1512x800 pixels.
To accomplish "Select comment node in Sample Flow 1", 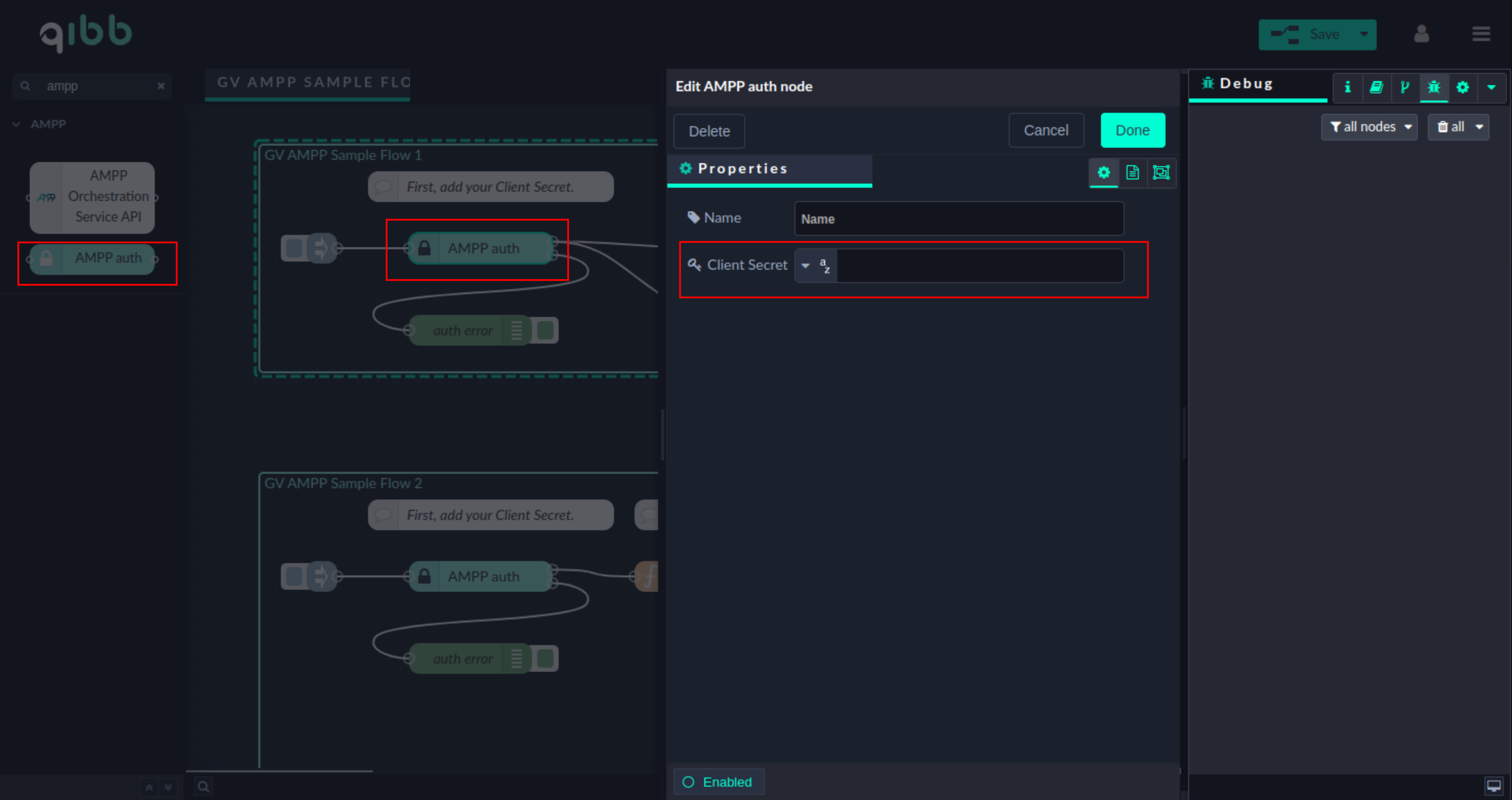I will pos(491,187).
